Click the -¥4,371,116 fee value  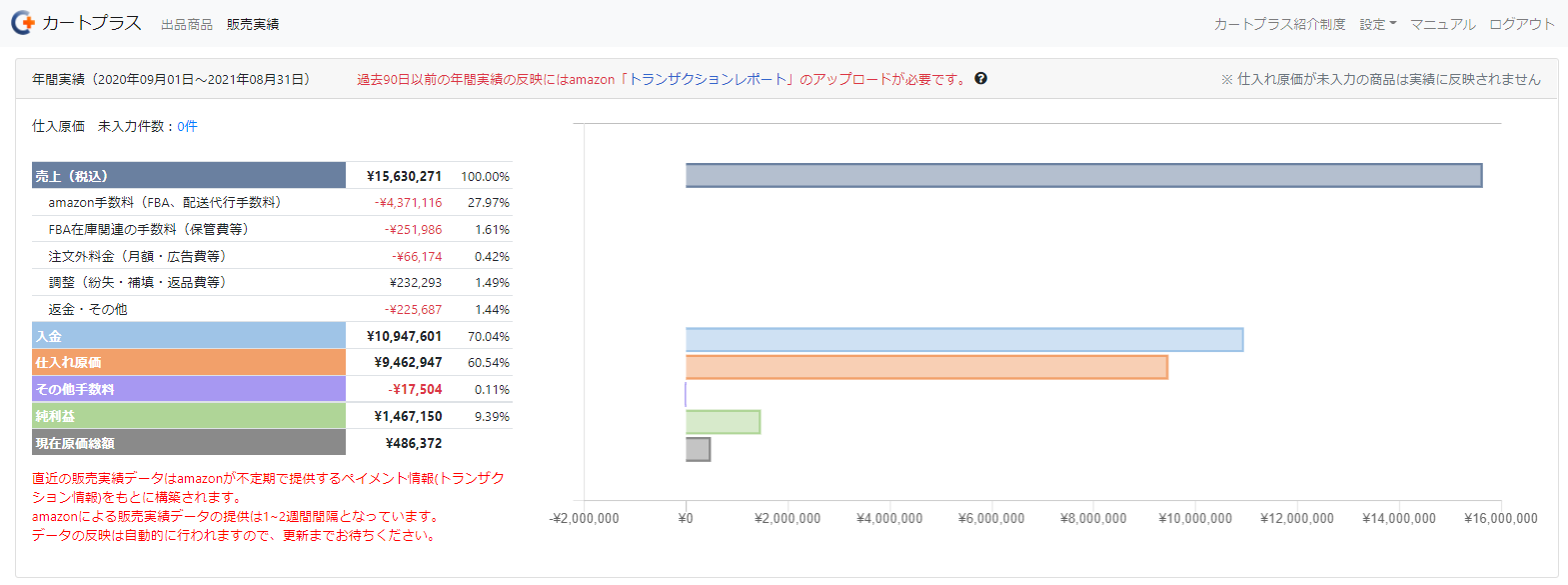point(409,202)
